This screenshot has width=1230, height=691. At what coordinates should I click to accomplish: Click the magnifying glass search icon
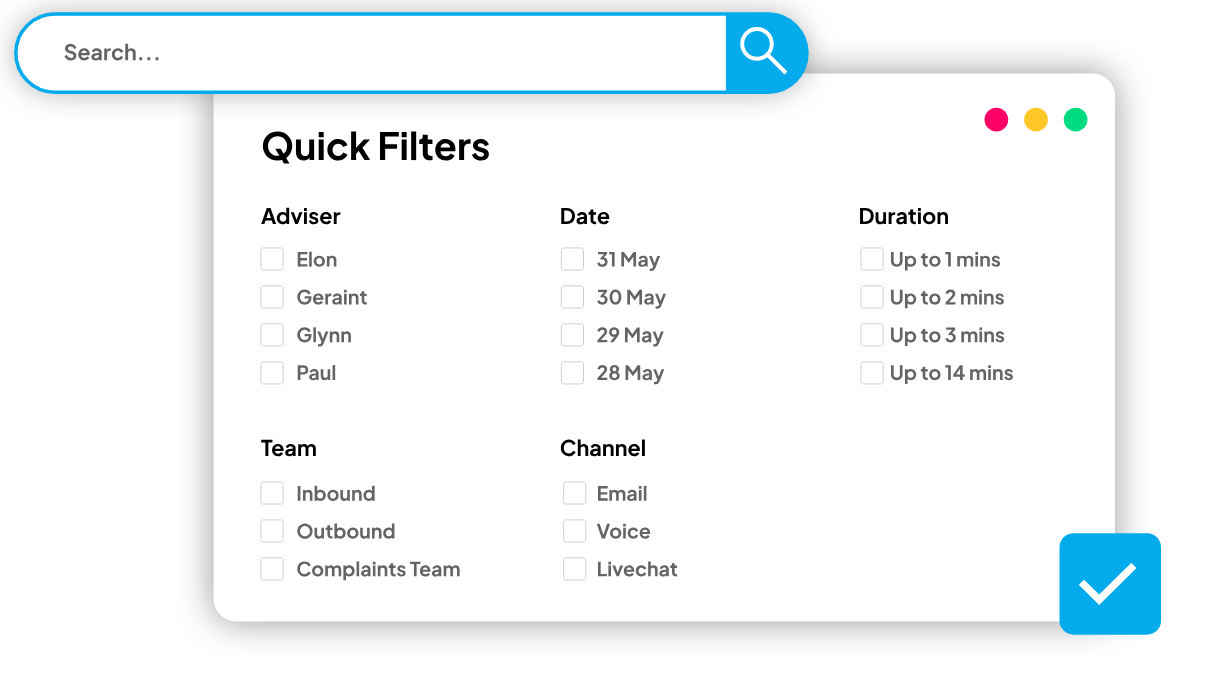[x=764, y=52]
